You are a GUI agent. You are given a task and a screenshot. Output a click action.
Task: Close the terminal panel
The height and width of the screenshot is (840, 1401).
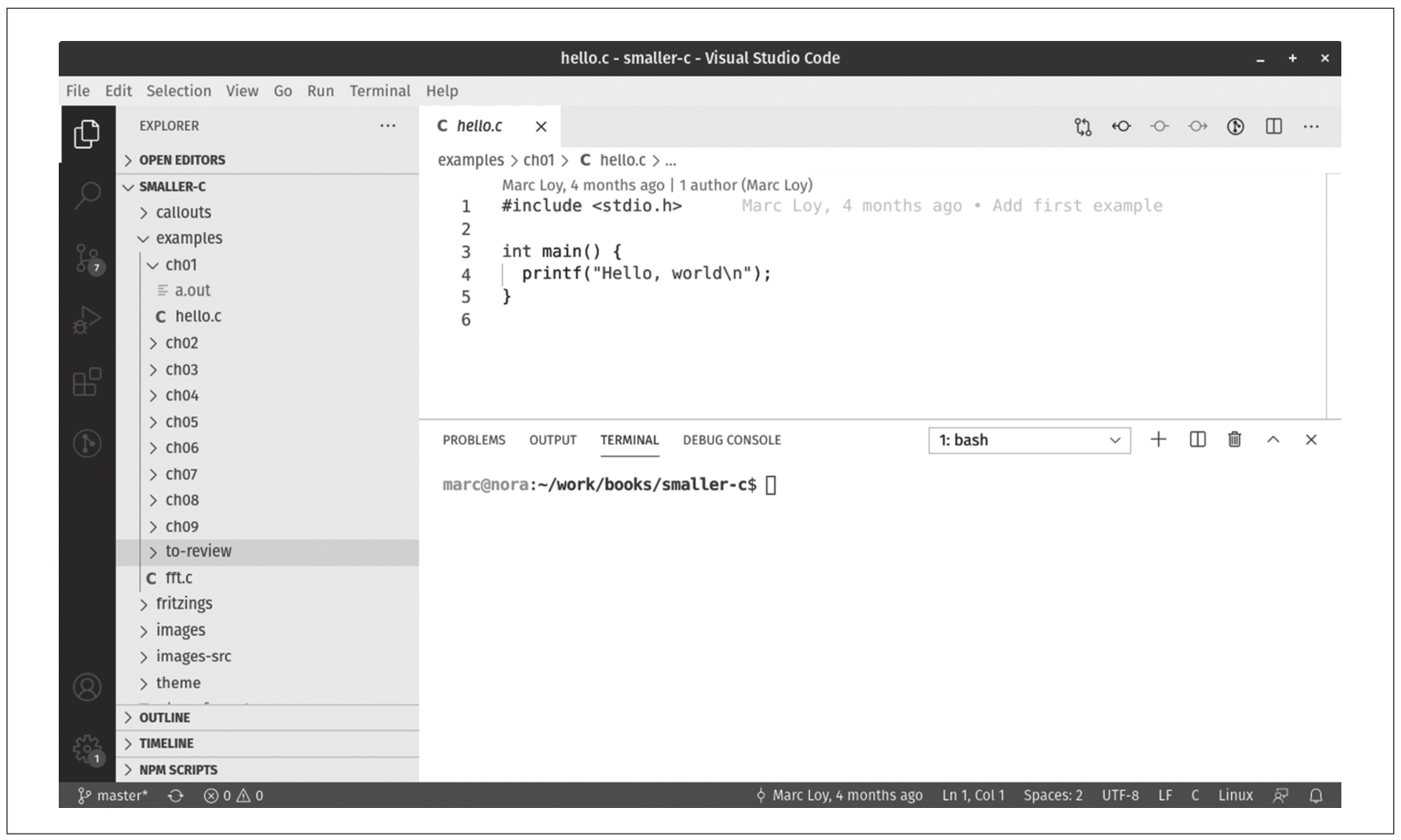point(1311,440)
